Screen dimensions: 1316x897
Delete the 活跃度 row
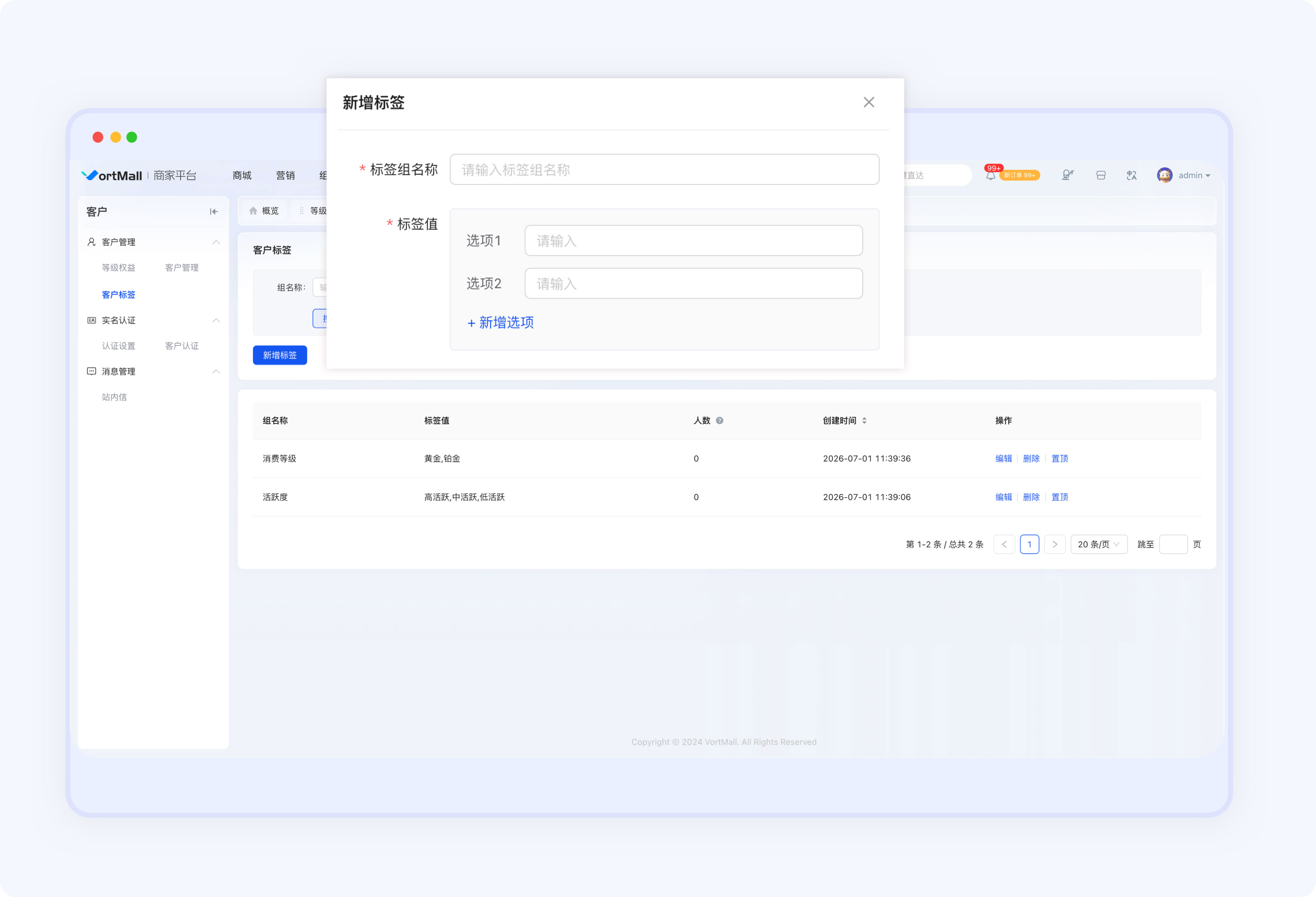(x=1031, y=497)
